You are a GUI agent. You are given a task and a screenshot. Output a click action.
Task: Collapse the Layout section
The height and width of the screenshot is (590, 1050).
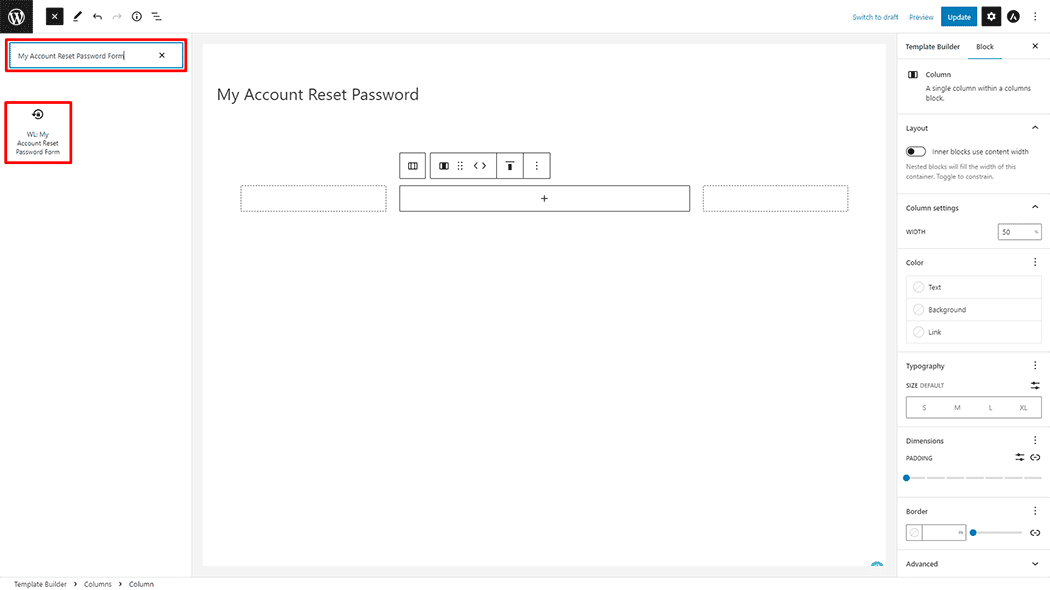coord(1035,128)
